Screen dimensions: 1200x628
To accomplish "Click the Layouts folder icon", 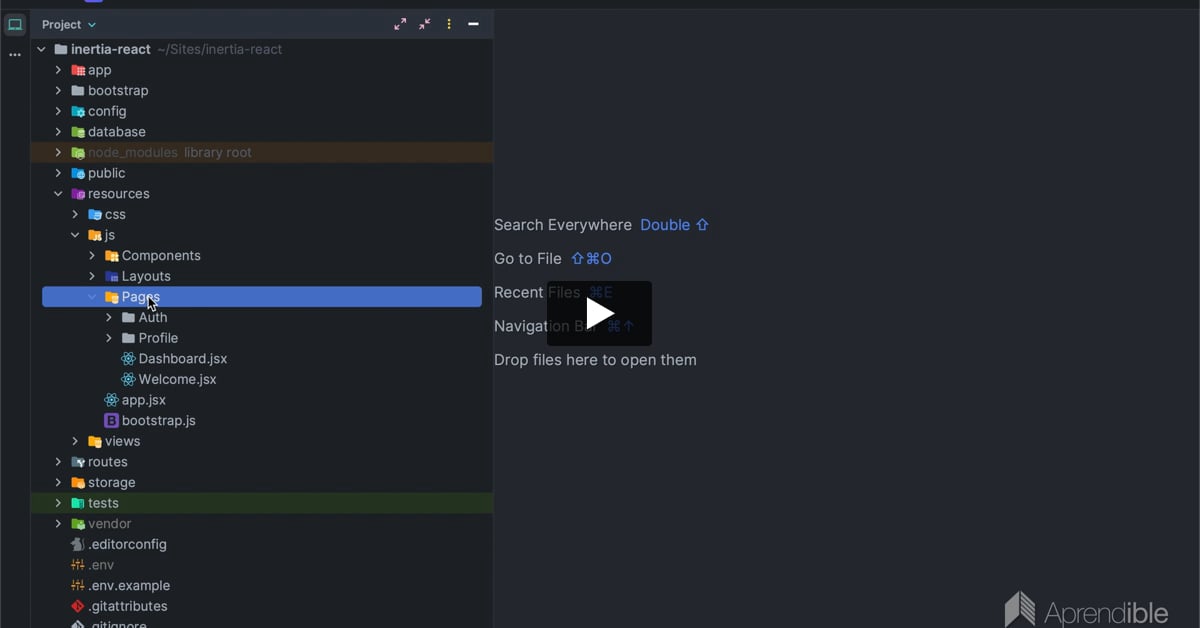I will click(x=112, y=276).
